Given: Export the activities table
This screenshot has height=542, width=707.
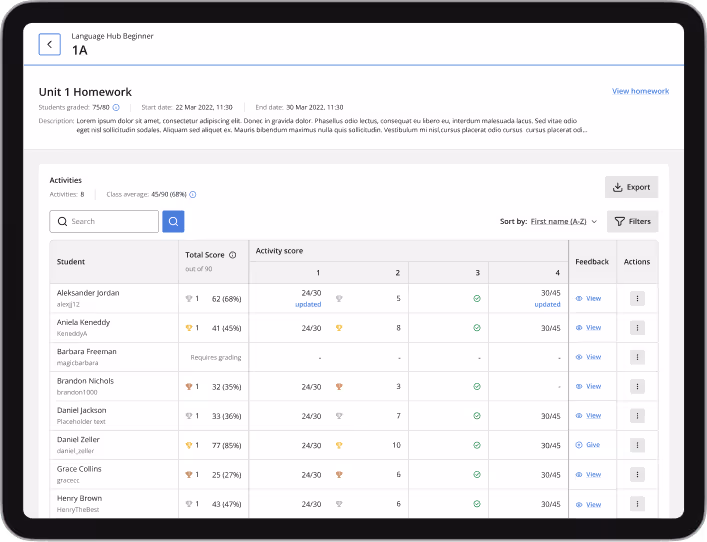Looking at the screenshot, I should pos(631,187).
